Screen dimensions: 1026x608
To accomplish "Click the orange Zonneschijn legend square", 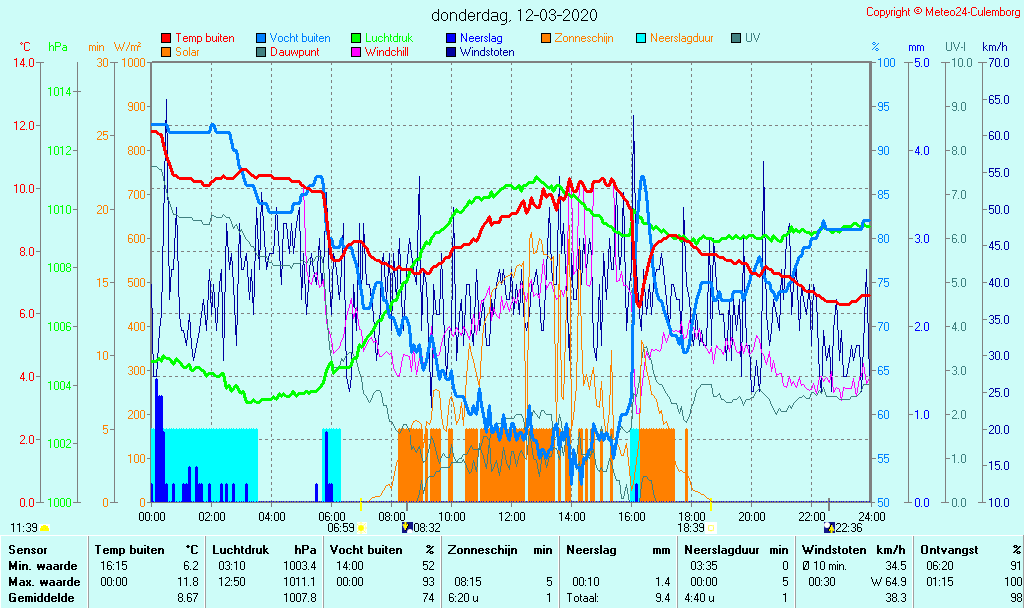I will (546, 39).
